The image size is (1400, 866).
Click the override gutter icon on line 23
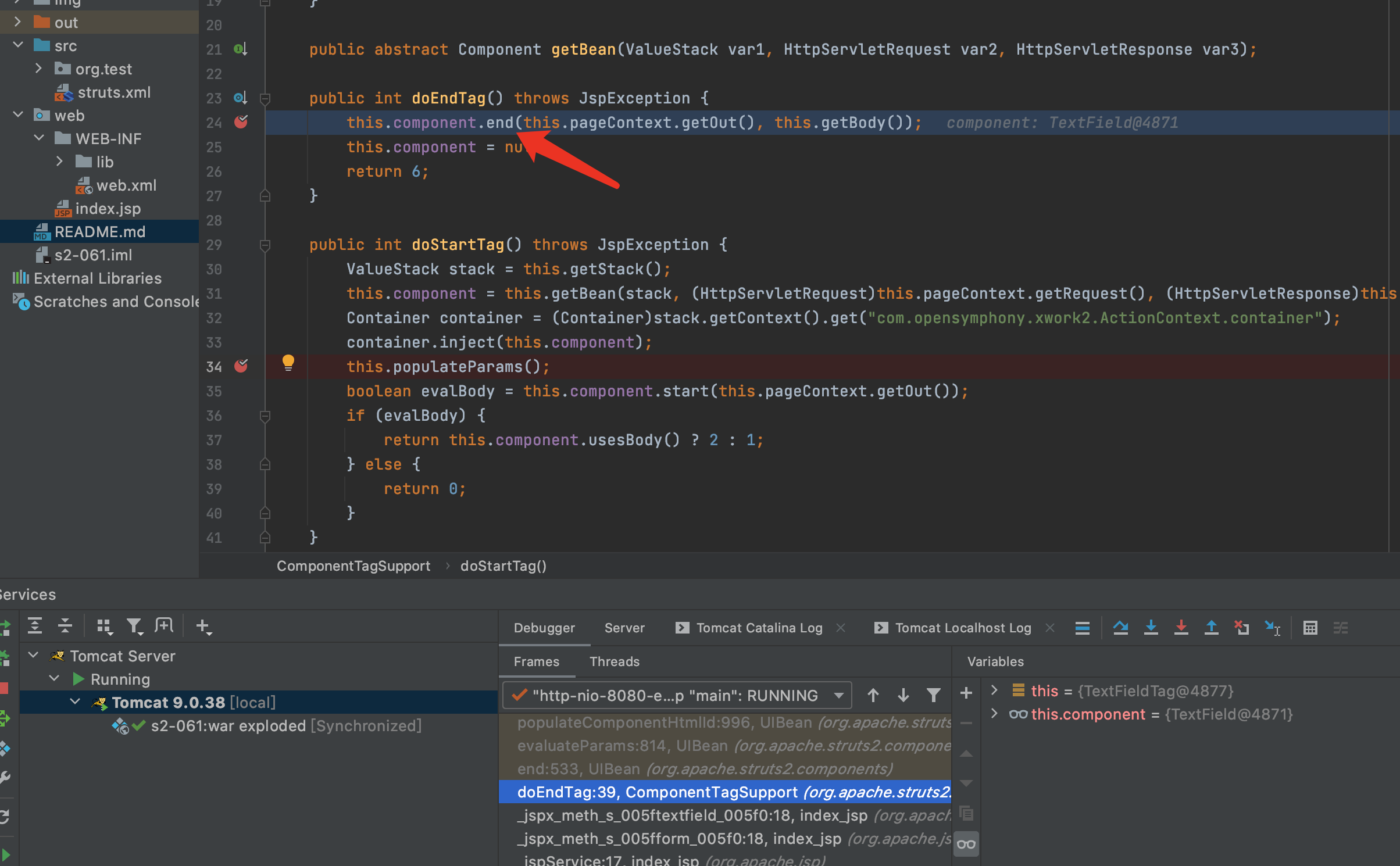point(240,98)
